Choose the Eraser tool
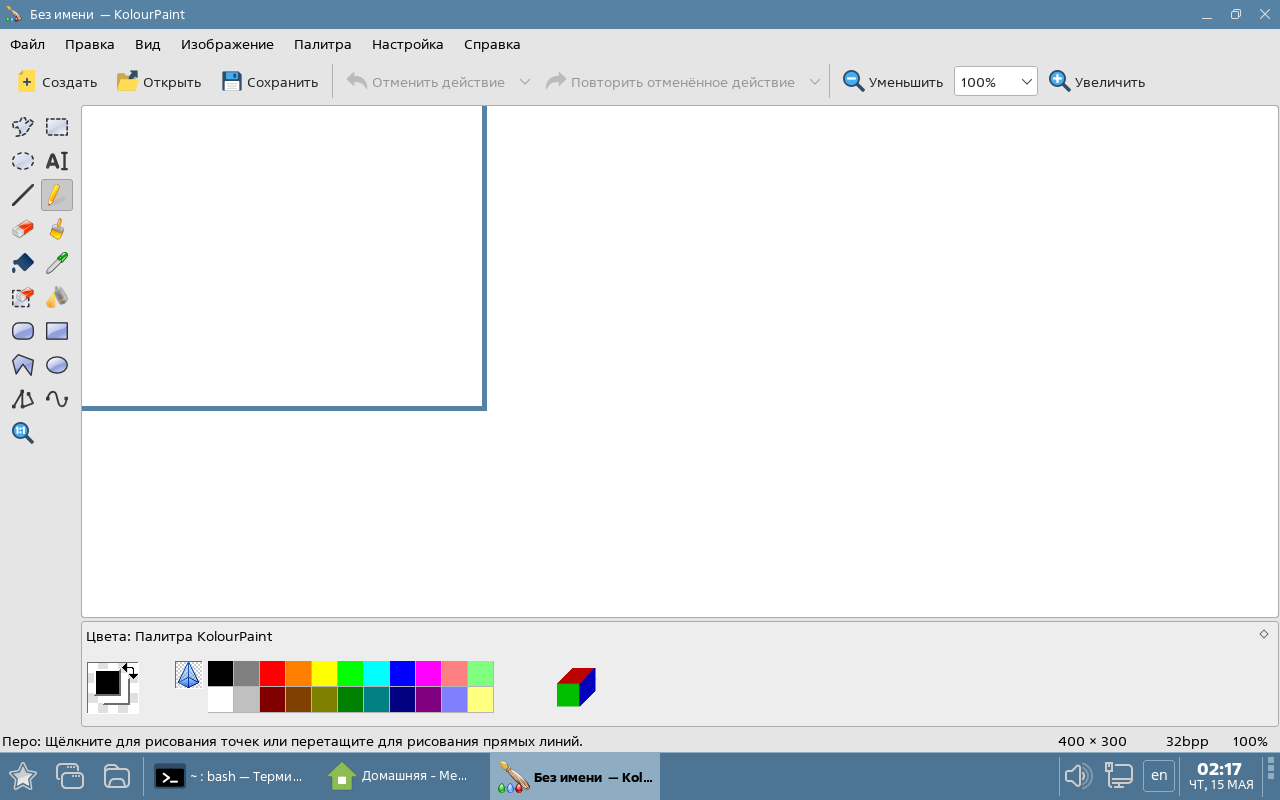Viewport: 1280px width, 800px height. (x=22, y=229)
